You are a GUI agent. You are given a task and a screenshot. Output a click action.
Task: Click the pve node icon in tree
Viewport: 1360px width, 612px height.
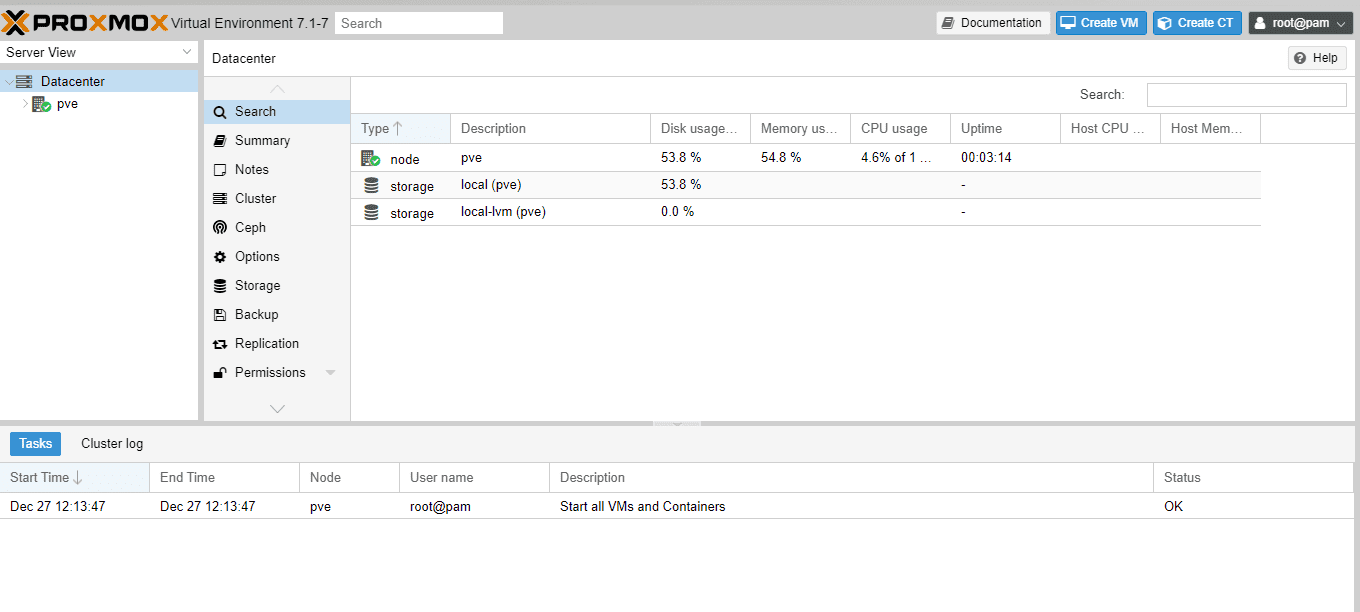41,104
